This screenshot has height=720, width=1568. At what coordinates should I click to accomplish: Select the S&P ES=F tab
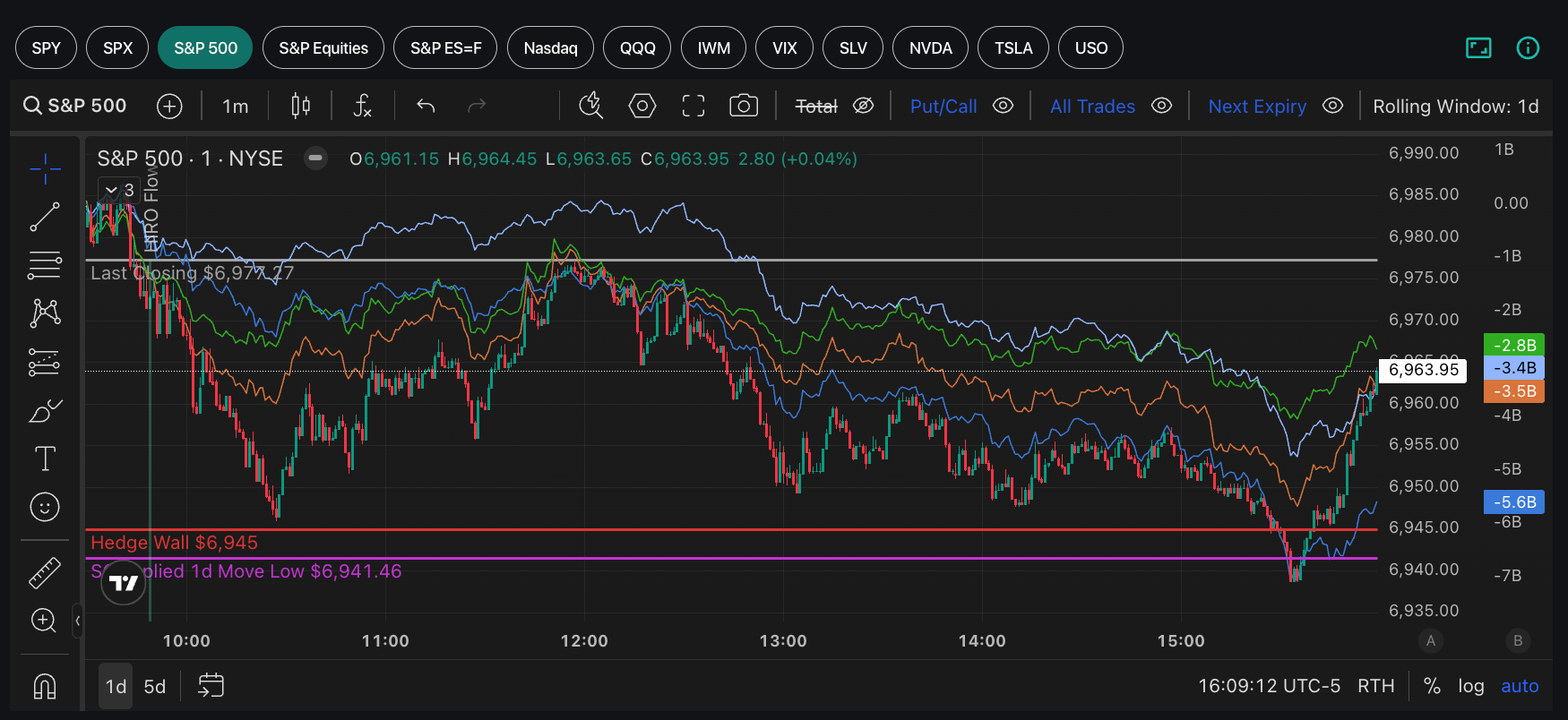pos(445,48)
